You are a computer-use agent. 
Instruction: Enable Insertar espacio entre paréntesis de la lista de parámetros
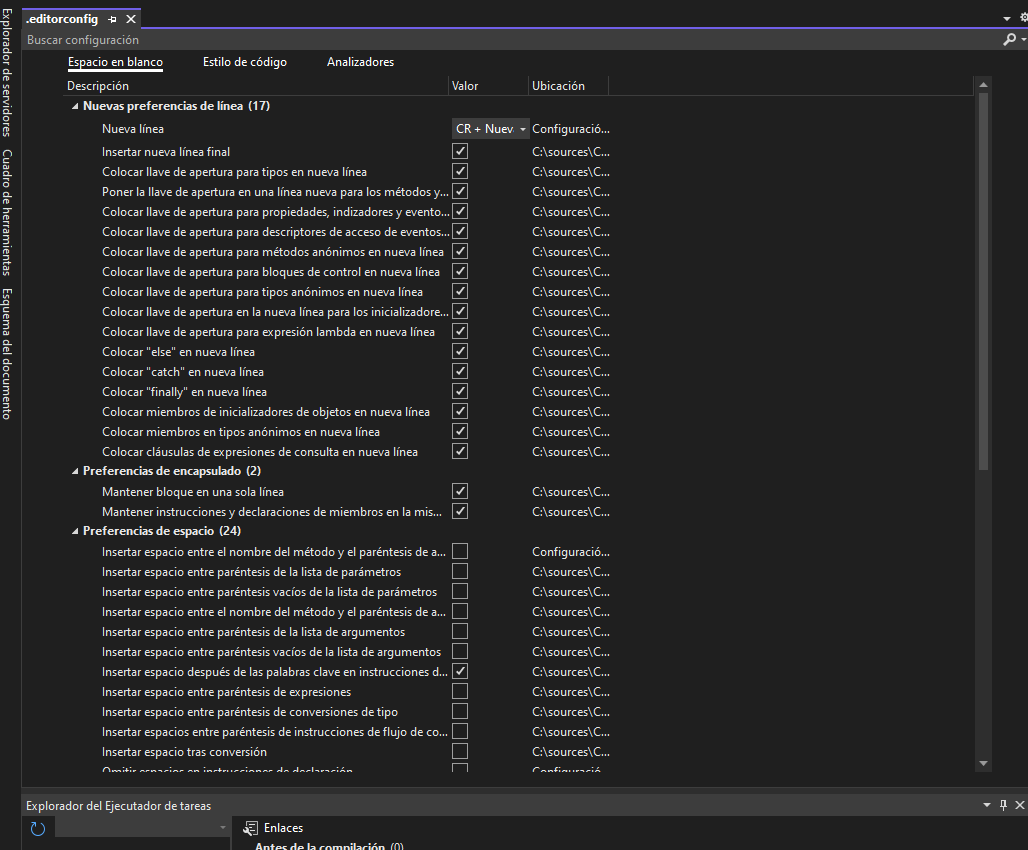click(460, 571)
